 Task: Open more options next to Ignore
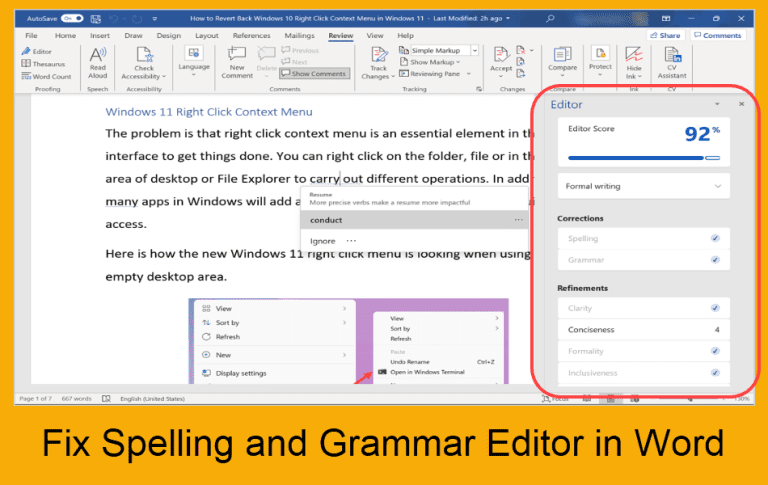[x=351, y=241]
